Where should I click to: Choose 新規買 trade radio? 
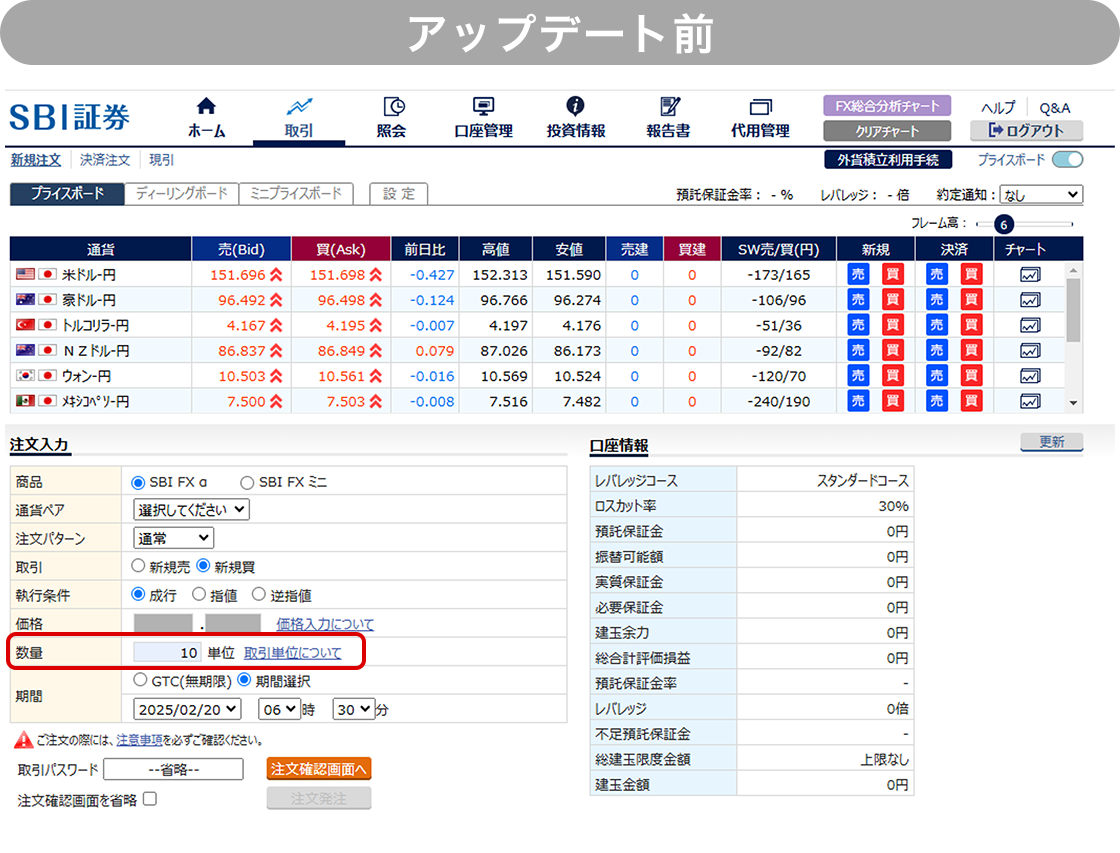tap(203, 566)
